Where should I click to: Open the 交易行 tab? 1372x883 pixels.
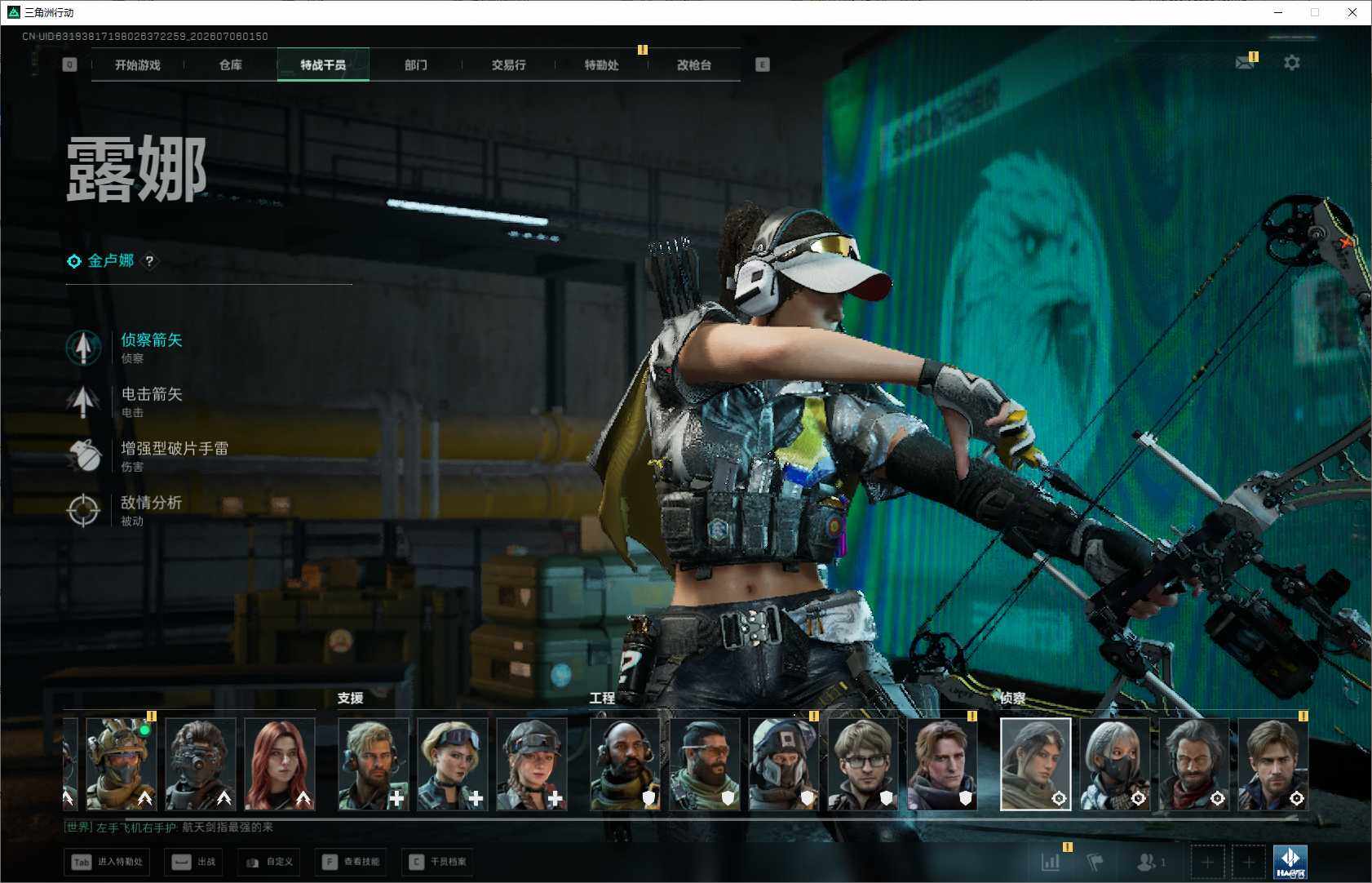(x=509, y=65)
